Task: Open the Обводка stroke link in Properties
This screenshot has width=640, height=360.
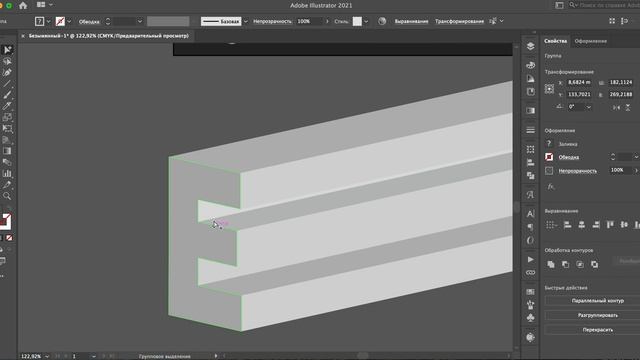Action: (x=569, y=157)
